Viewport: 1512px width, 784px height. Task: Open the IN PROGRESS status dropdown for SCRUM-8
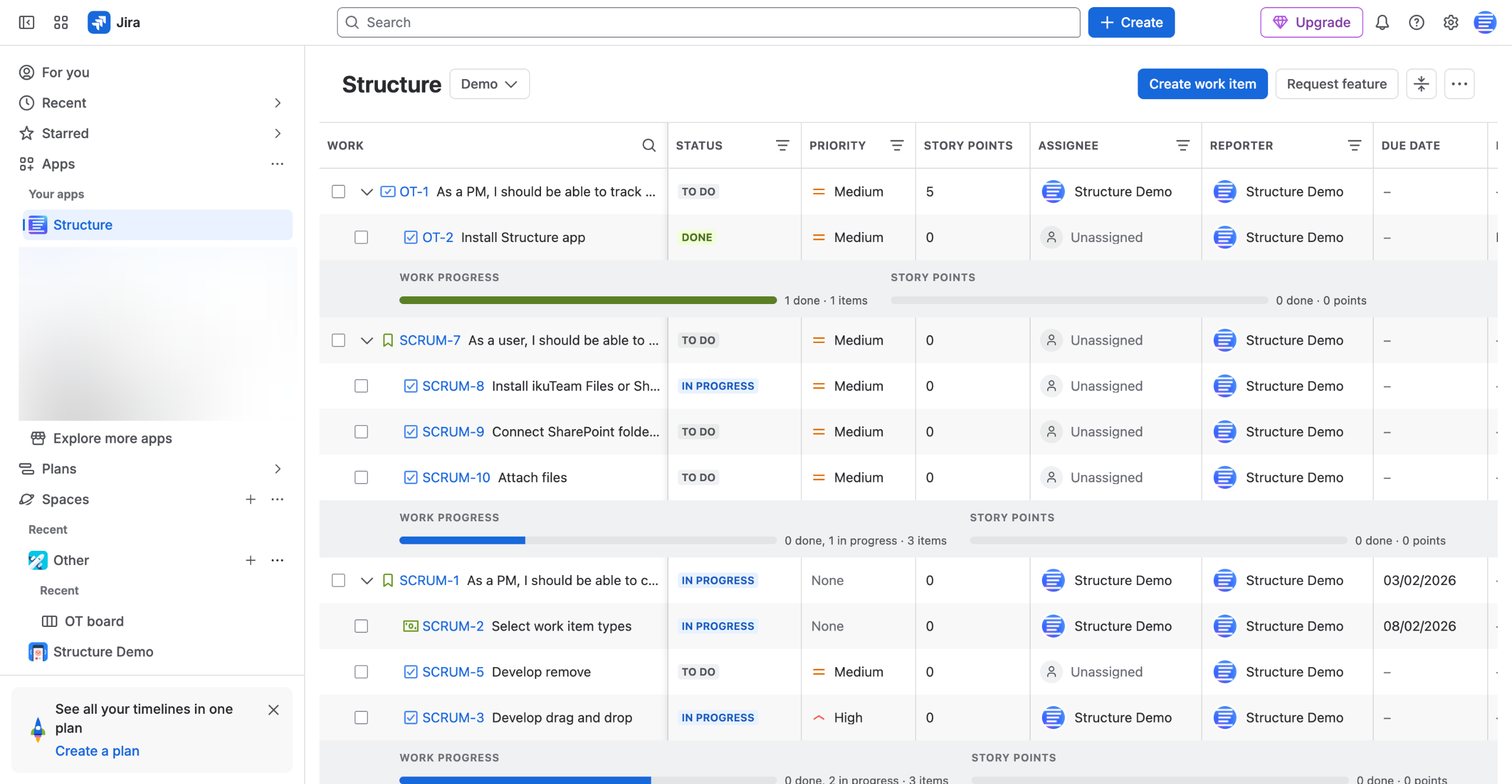coord(718,386)
